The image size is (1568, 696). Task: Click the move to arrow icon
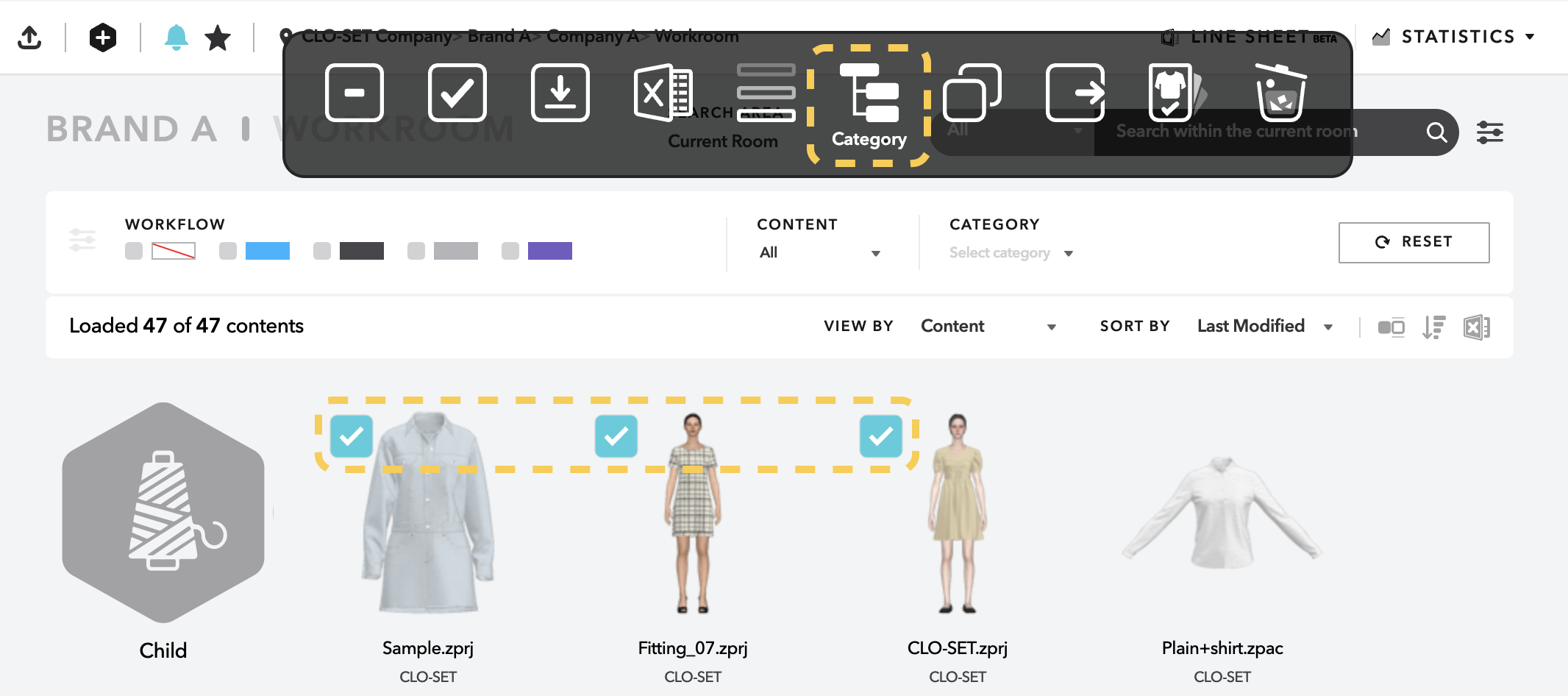coord(1075,93)
